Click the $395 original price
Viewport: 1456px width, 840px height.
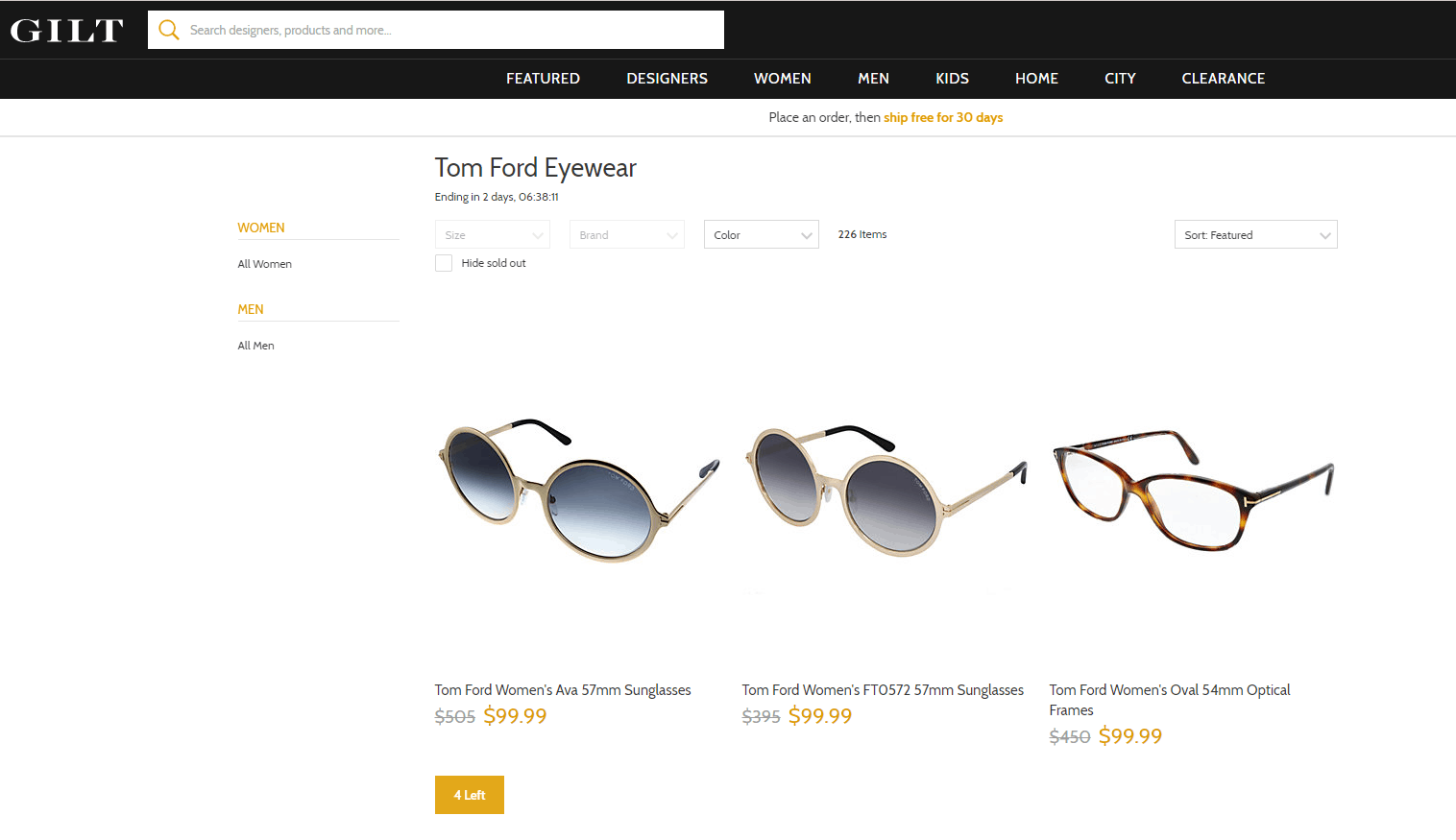761,716
